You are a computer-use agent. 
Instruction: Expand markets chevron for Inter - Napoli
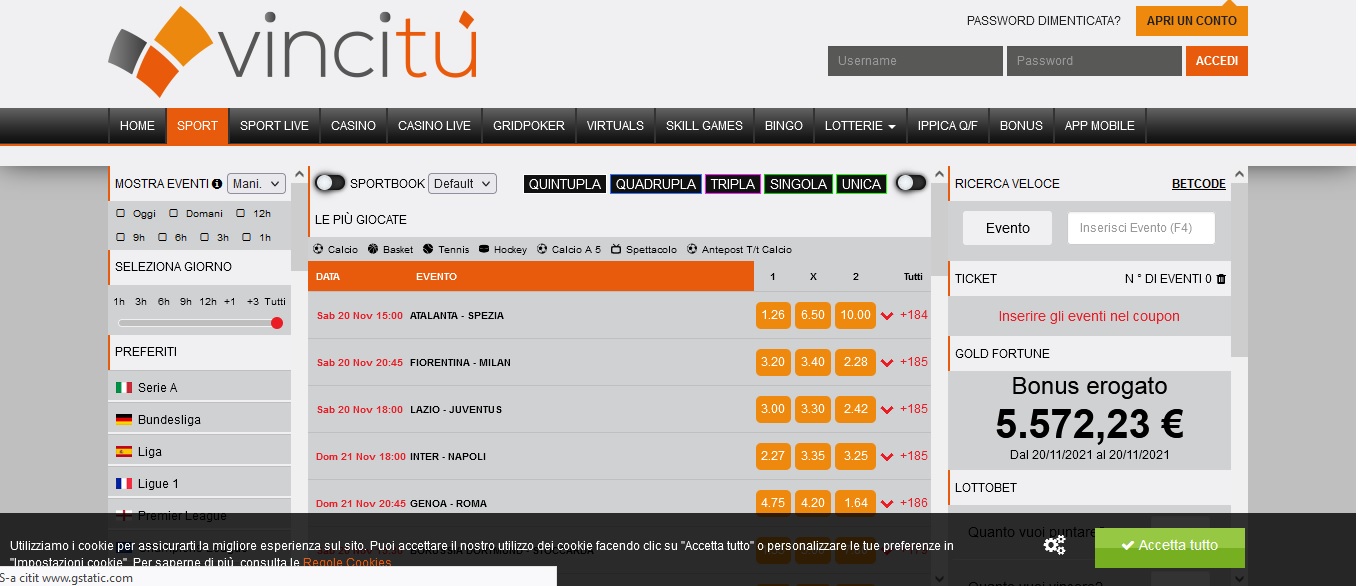coord(887,456)
